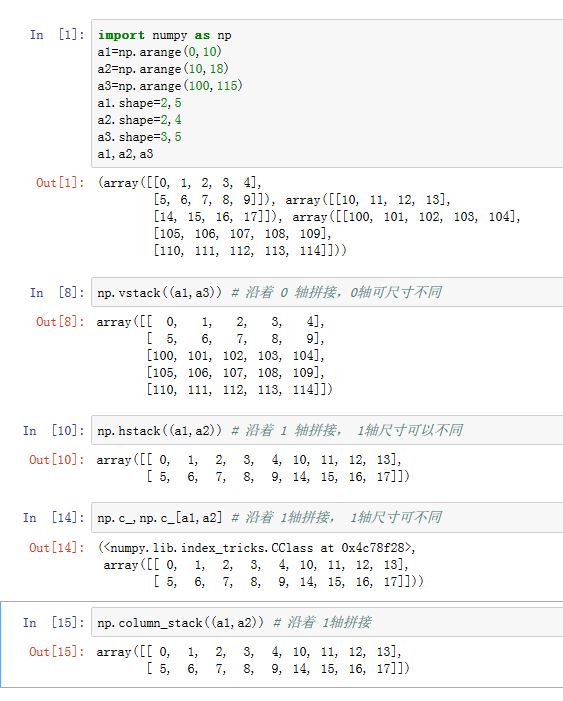Click the 'import numpy as np' line

click(165, 35)
